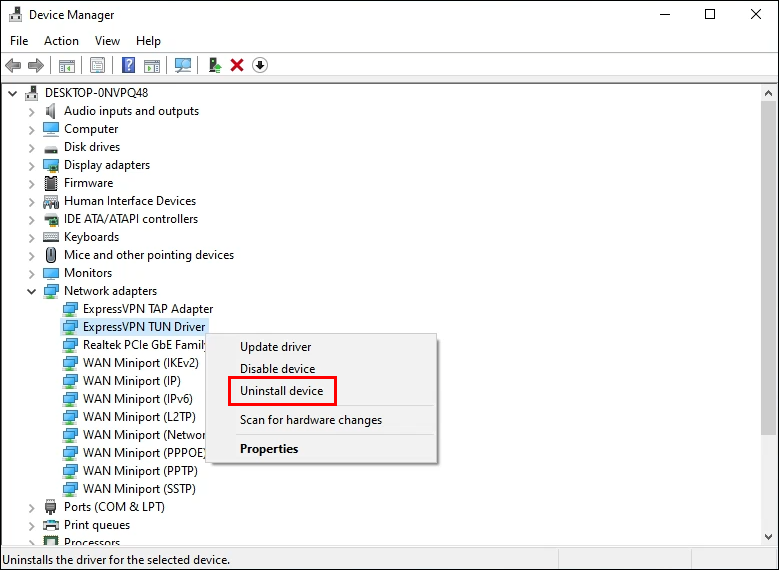Image resolution: width=779 pixels, height=570 pixels.
Task: Select Realtek PCIe GbE Family adapter
Action: pyautogui.click(x=144, y=345)
